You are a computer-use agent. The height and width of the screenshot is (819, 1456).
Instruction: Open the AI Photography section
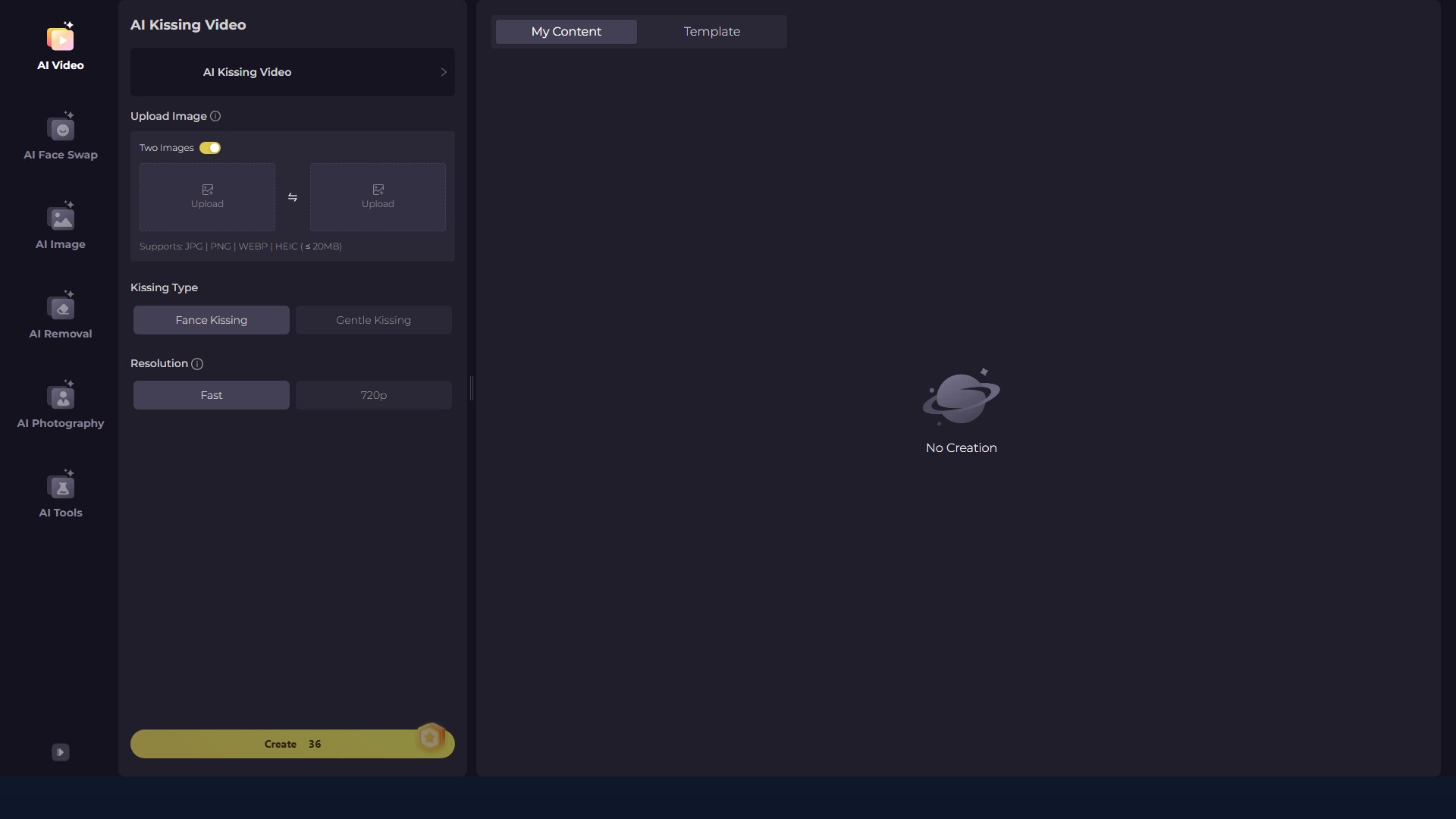coord(61,405)
